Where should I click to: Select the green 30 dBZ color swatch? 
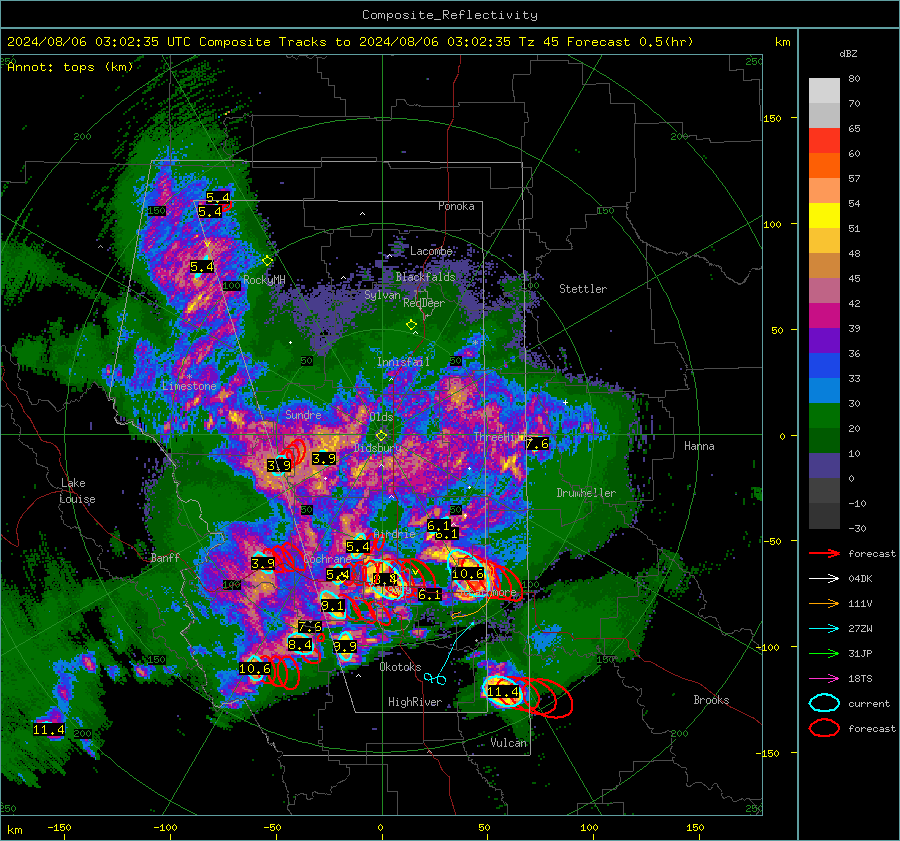tap(824, 416)
